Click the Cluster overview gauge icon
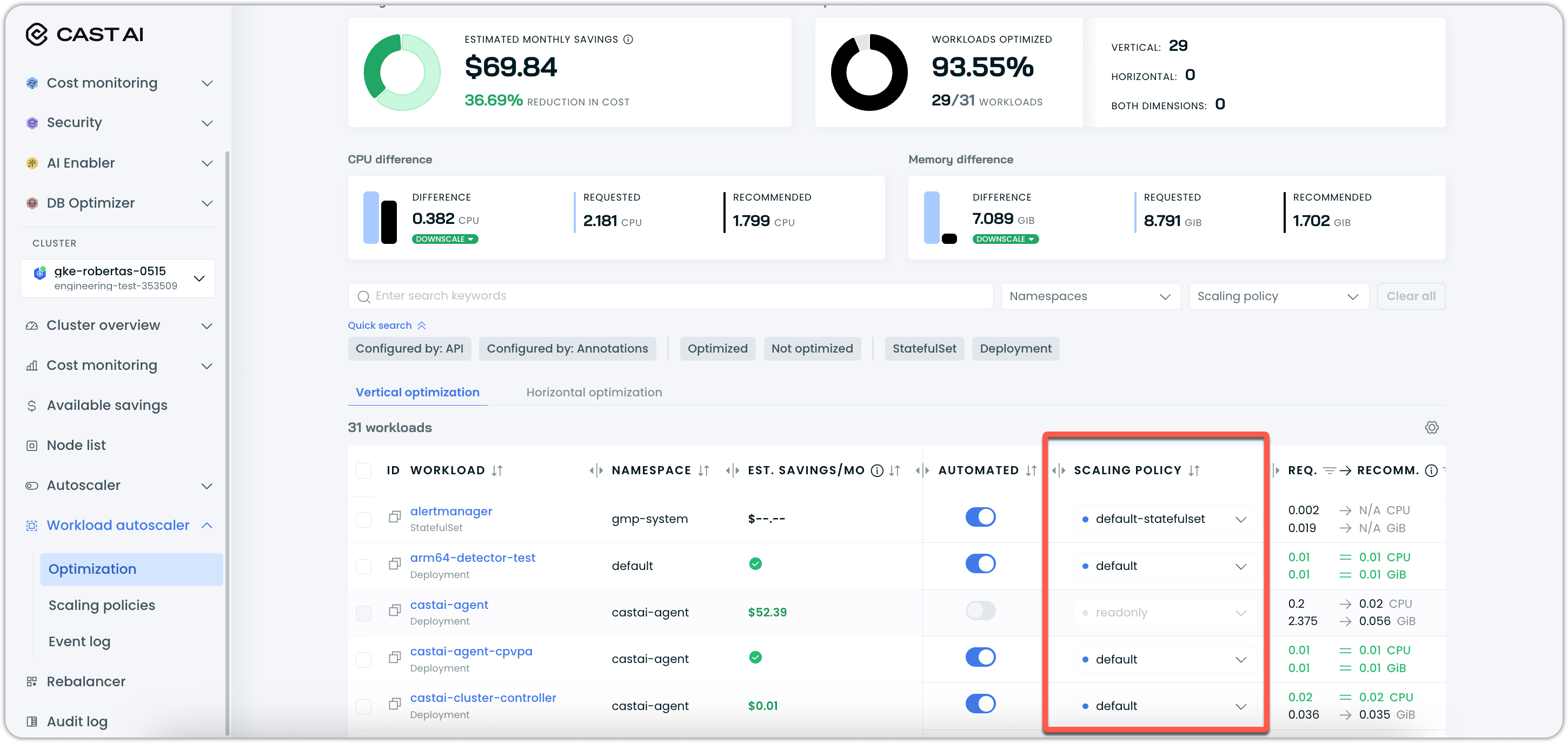Image resolution: width=1568 pixels, height=743 pixels. 32,326
